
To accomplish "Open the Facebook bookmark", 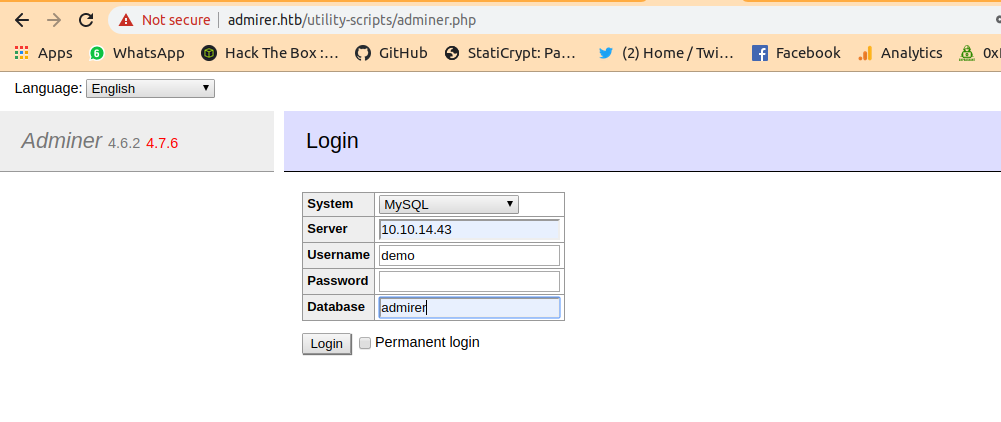I will pos(796,53).
